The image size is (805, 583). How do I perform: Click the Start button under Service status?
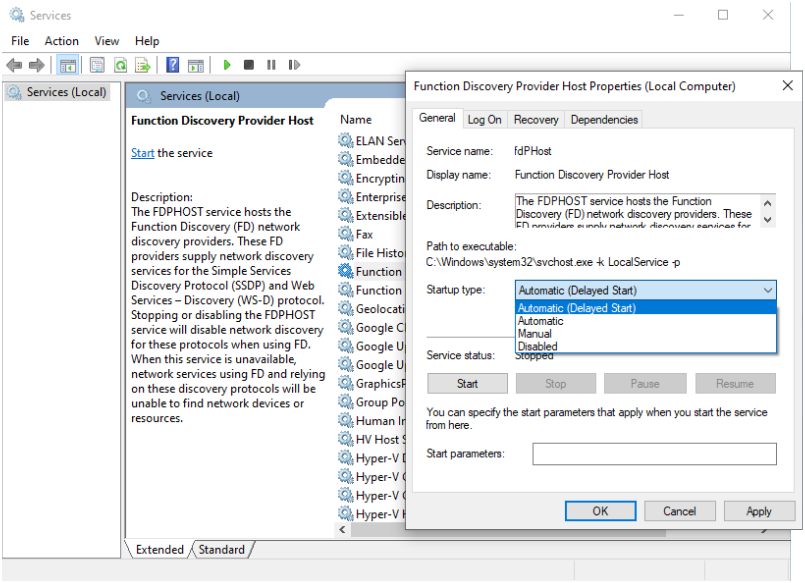[467, 383]
